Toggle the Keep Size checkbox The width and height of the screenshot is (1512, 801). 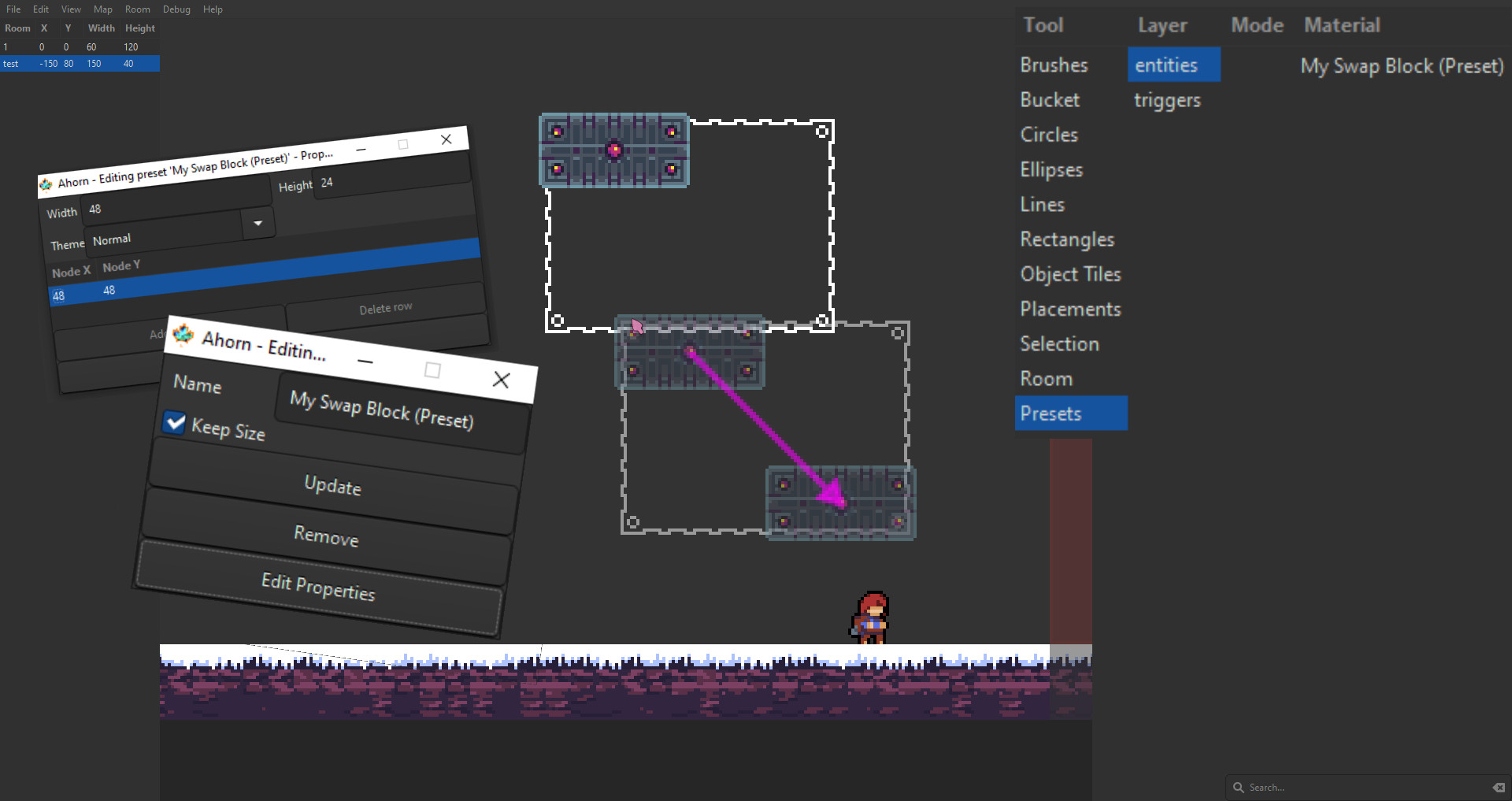175,423
